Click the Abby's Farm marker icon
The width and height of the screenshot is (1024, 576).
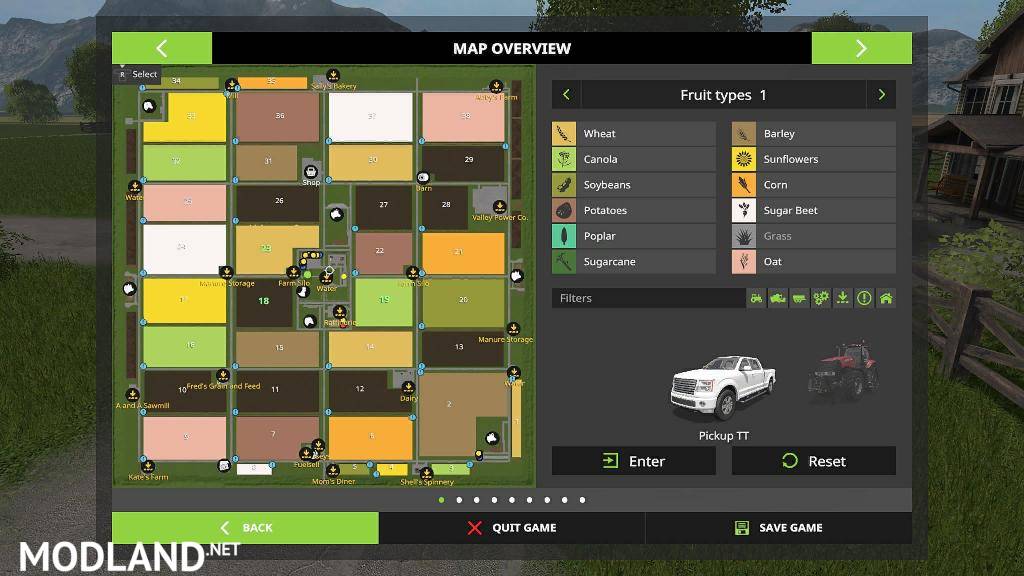(x=496, y=86)
